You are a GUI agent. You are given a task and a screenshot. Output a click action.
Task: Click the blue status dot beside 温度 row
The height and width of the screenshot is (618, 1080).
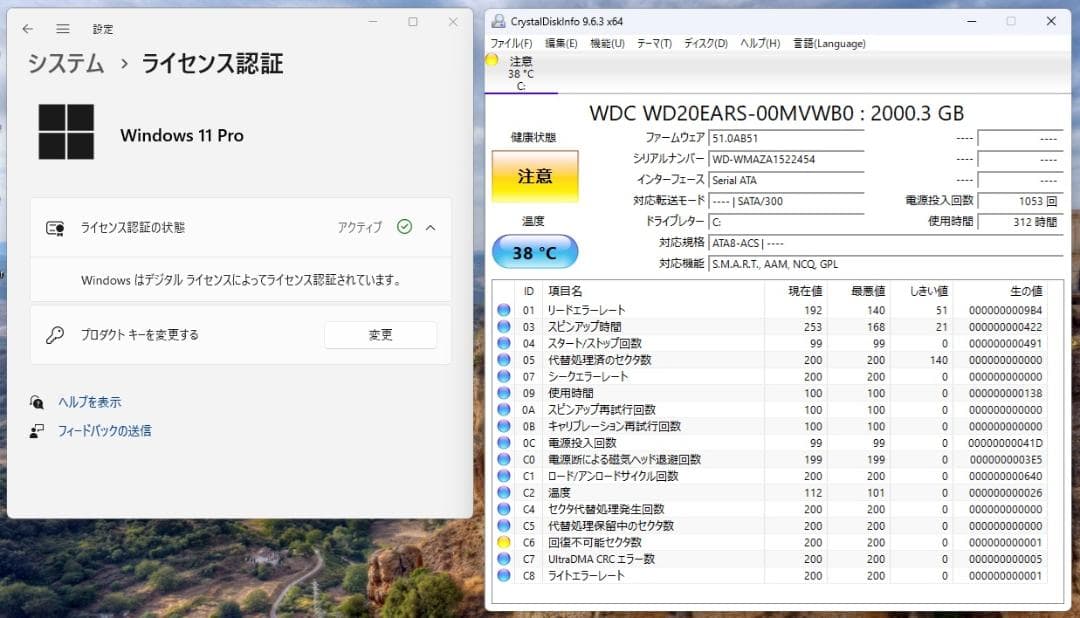pyautogui.click(x=503, y=492)
